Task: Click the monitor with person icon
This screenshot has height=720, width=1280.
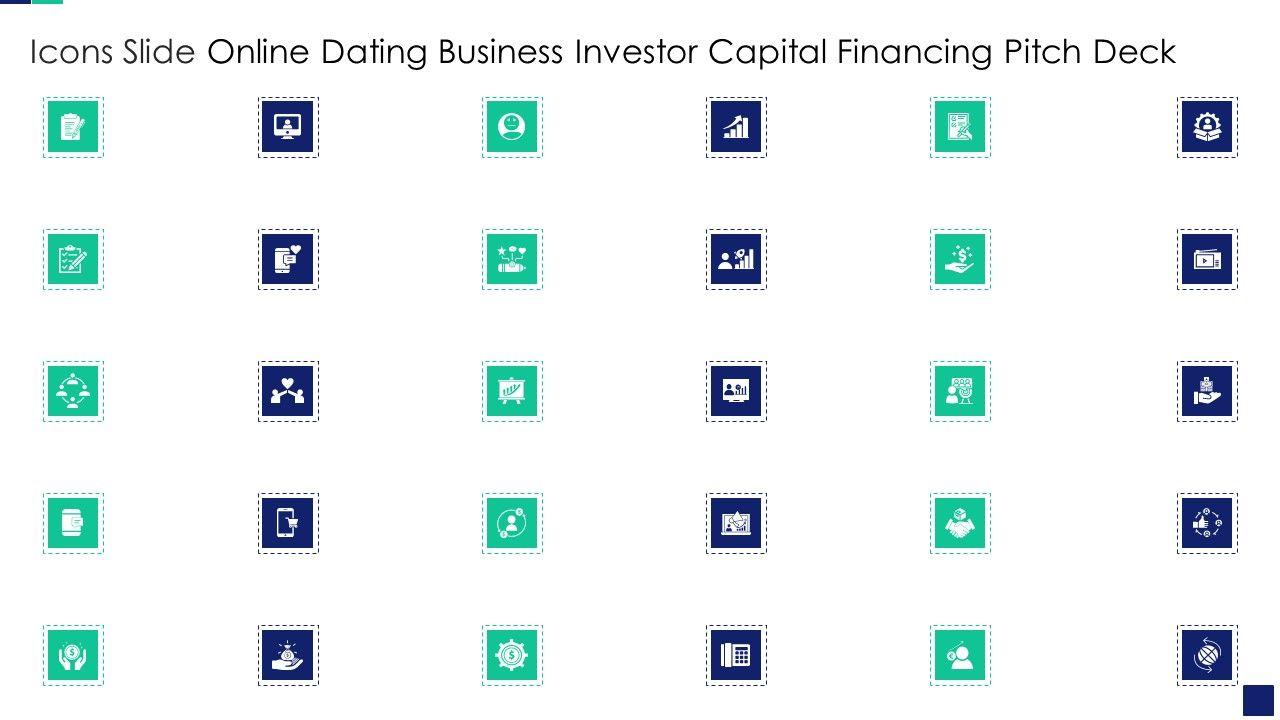Action: point(288,127)
